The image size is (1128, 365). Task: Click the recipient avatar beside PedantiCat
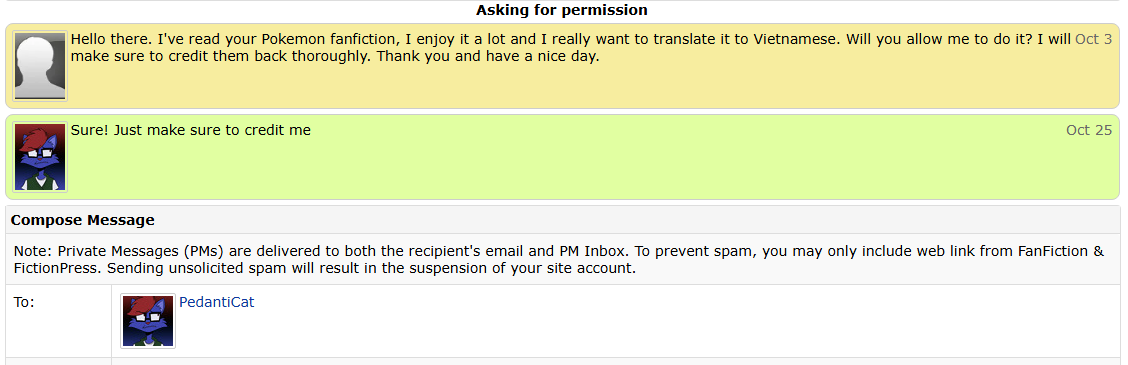148,320
